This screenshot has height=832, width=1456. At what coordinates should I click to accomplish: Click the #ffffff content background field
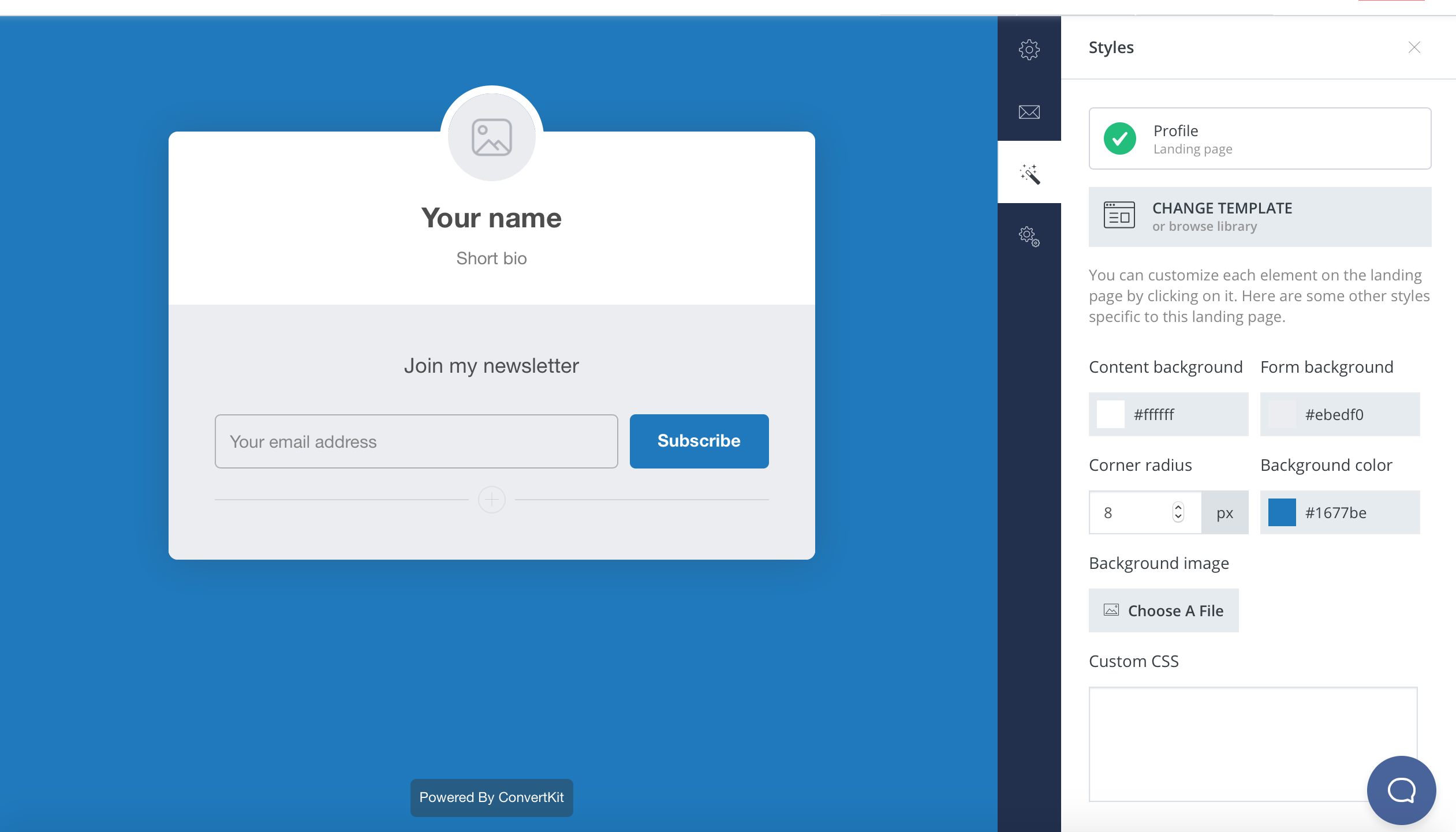point(1168,414)
